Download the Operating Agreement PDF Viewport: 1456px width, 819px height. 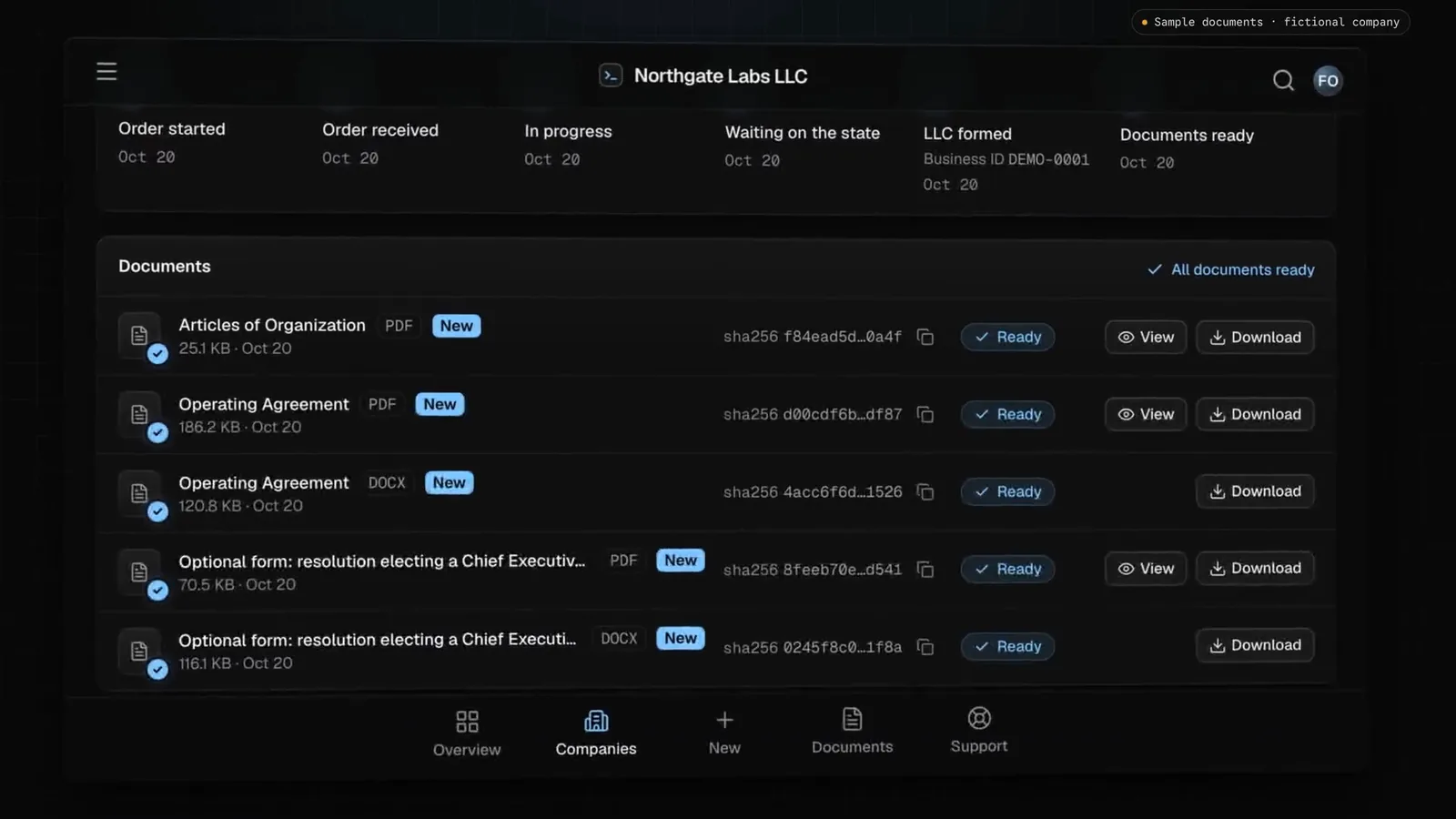click(1255, 414)
